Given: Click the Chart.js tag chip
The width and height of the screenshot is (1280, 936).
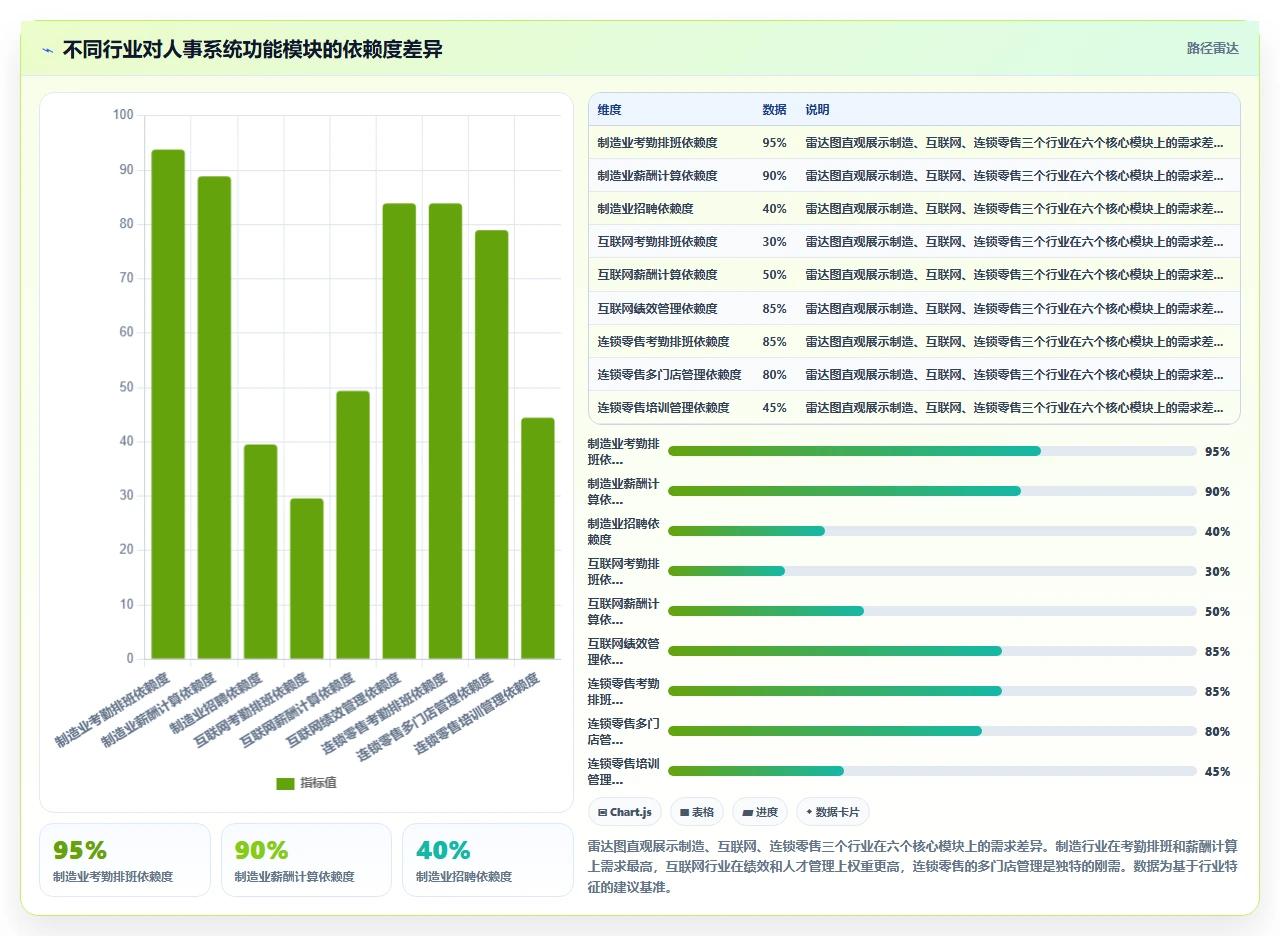Looking at the screenshot, I should 625,812.
